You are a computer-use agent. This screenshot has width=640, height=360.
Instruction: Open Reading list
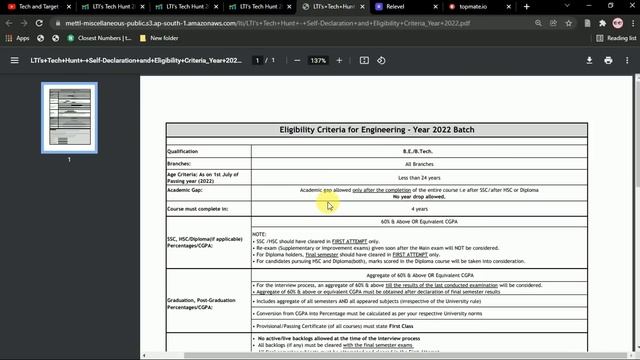(616, 38)
